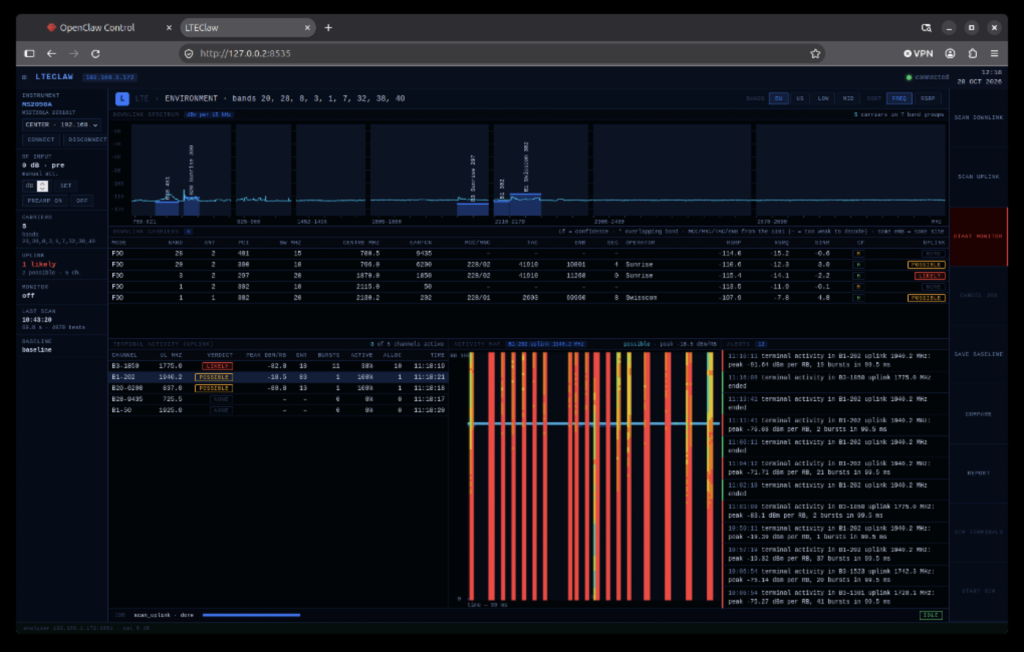The height and width of the screenshot is (652, 1024).
Task: Click the SET attenuation button
Action: click(x=65, y=186)
